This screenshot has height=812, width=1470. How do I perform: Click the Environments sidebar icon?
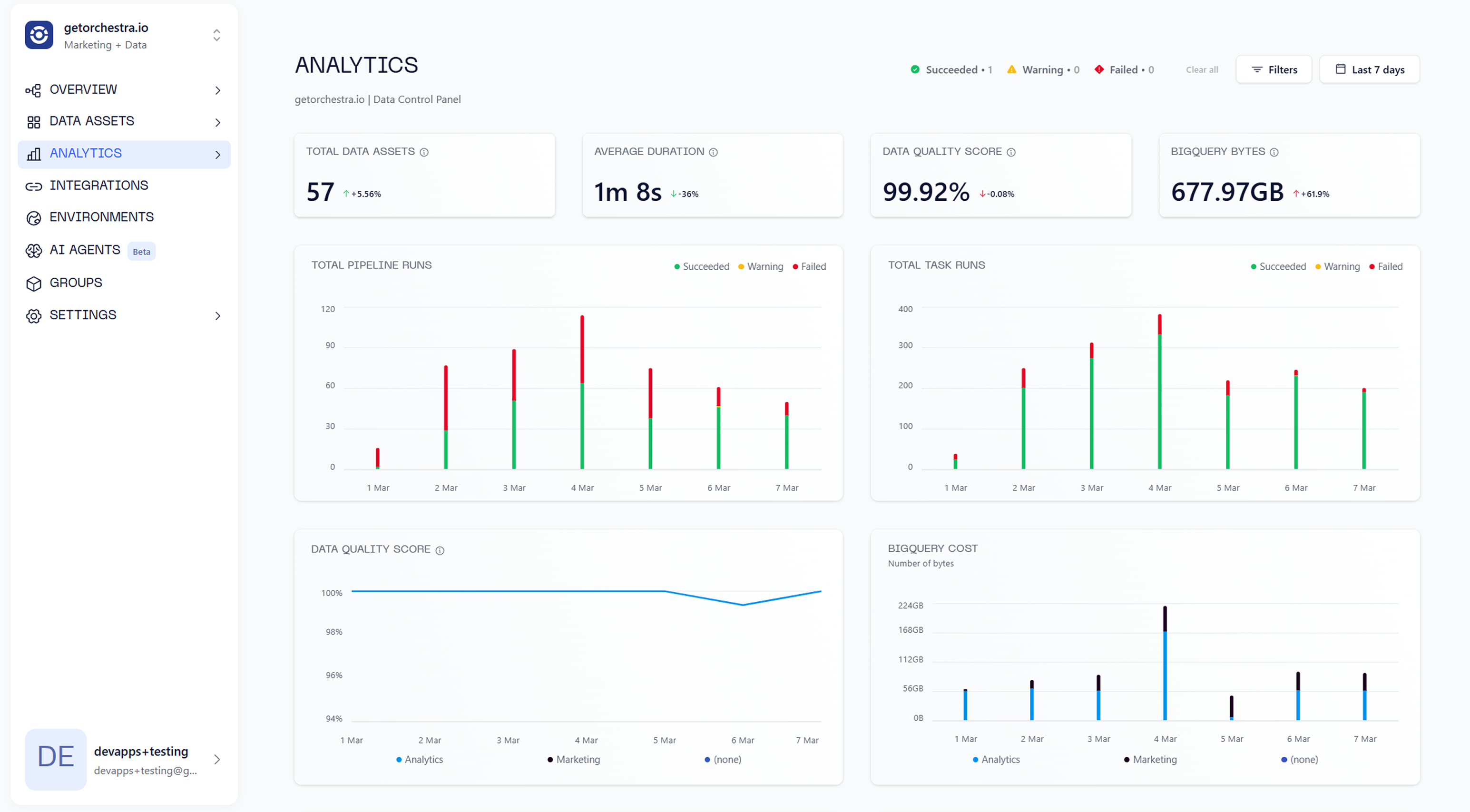(x=34, y=218)
